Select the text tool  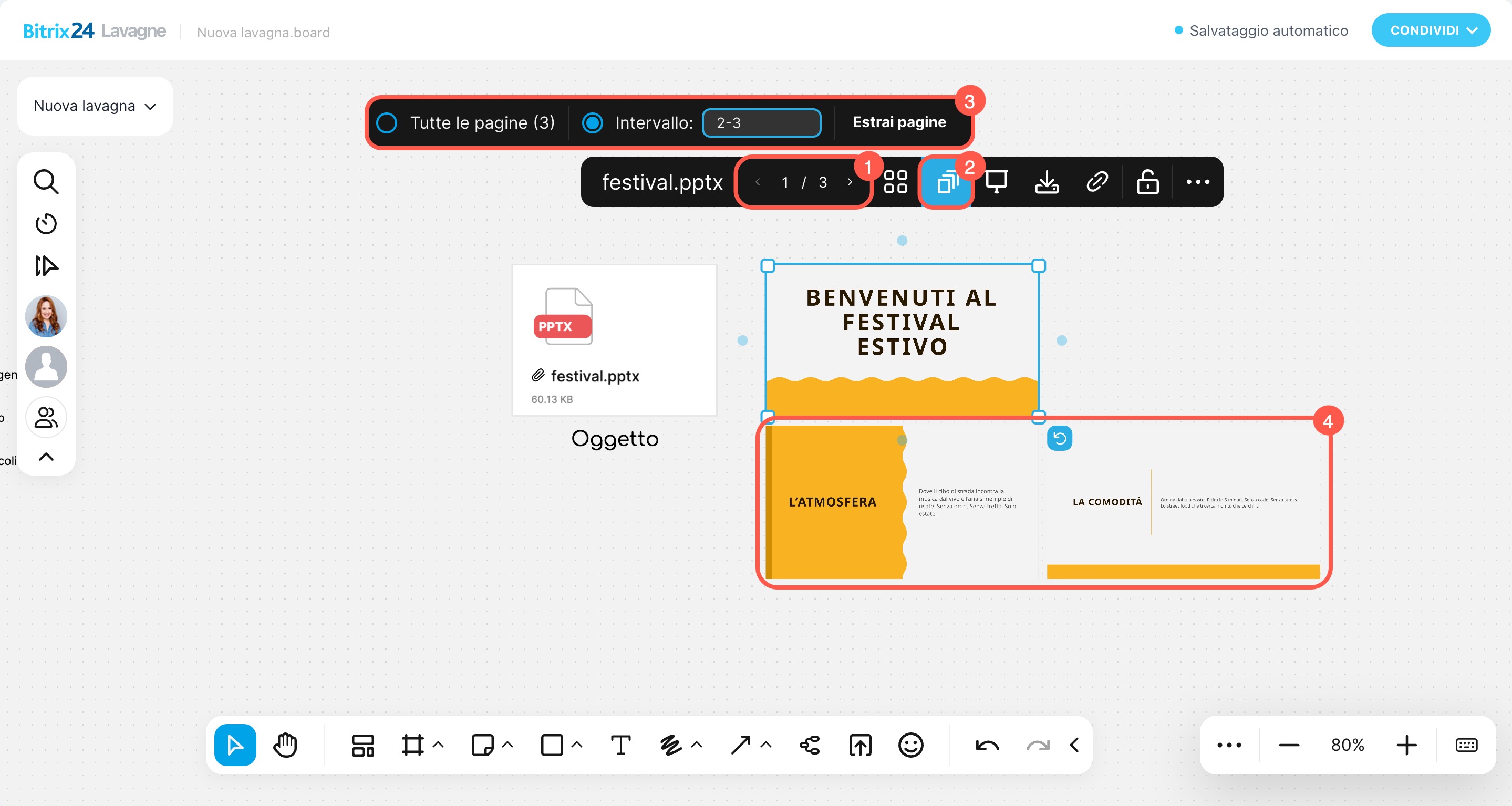pos(620,745)
